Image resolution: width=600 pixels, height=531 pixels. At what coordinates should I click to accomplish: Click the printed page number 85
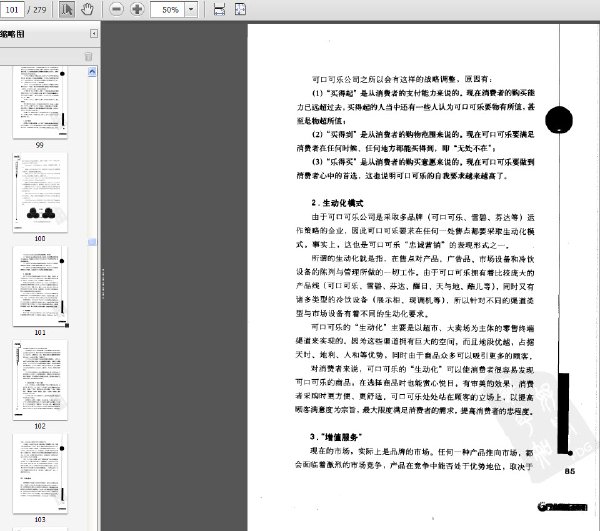pos(569,471)
